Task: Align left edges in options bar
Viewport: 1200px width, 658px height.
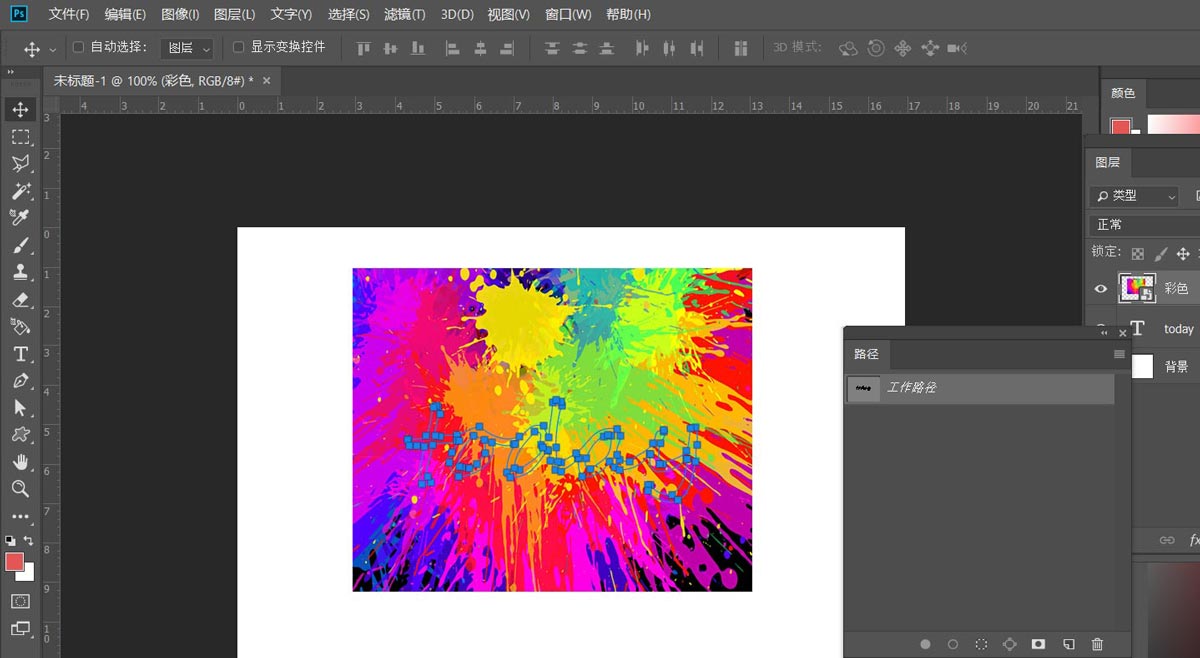Action: click(452, 48)
